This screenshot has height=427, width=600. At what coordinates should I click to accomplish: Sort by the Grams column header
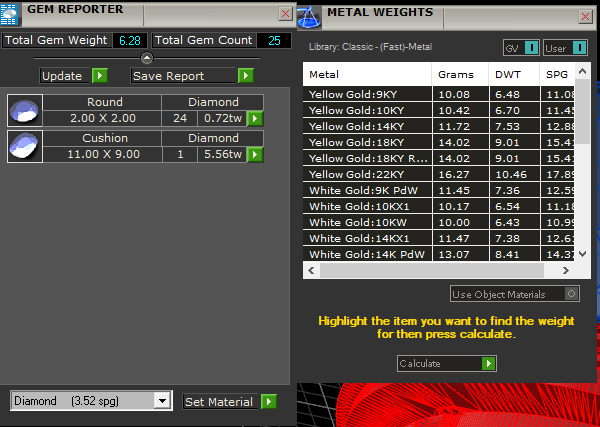(456, 75)
